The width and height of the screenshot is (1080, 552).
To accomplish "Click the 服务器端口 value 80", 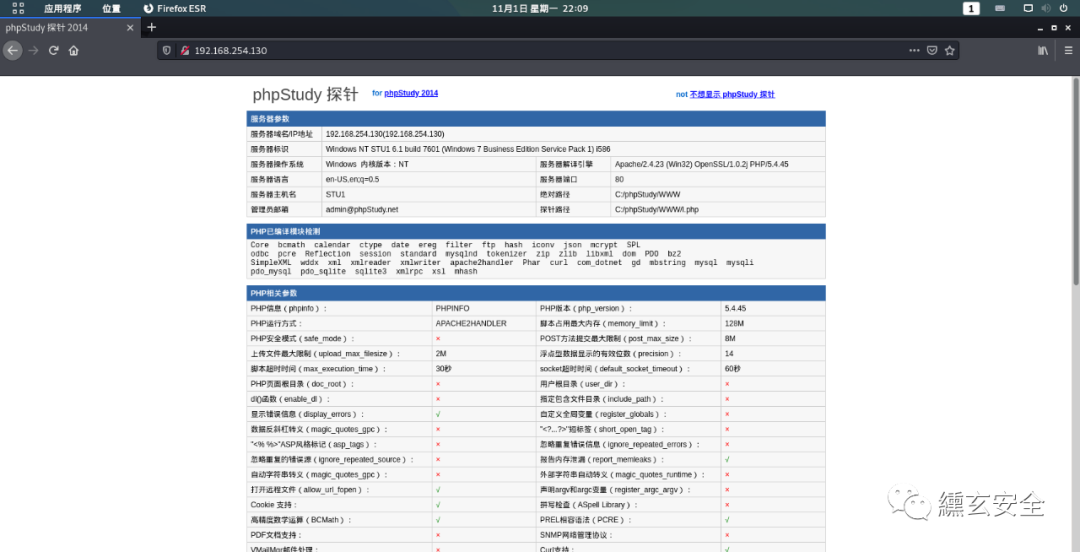I will click(619, 179).
